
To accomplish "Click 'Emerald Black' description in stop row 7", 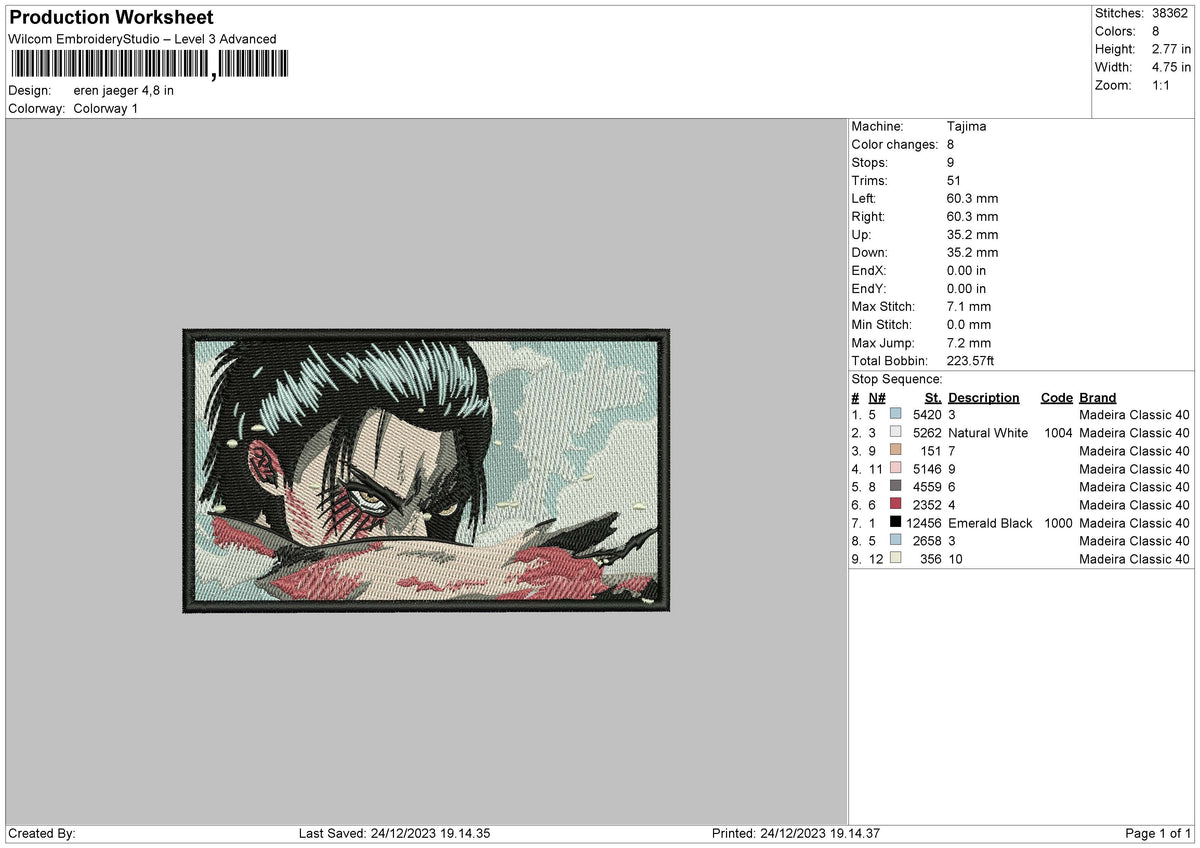I will [990, 522].
